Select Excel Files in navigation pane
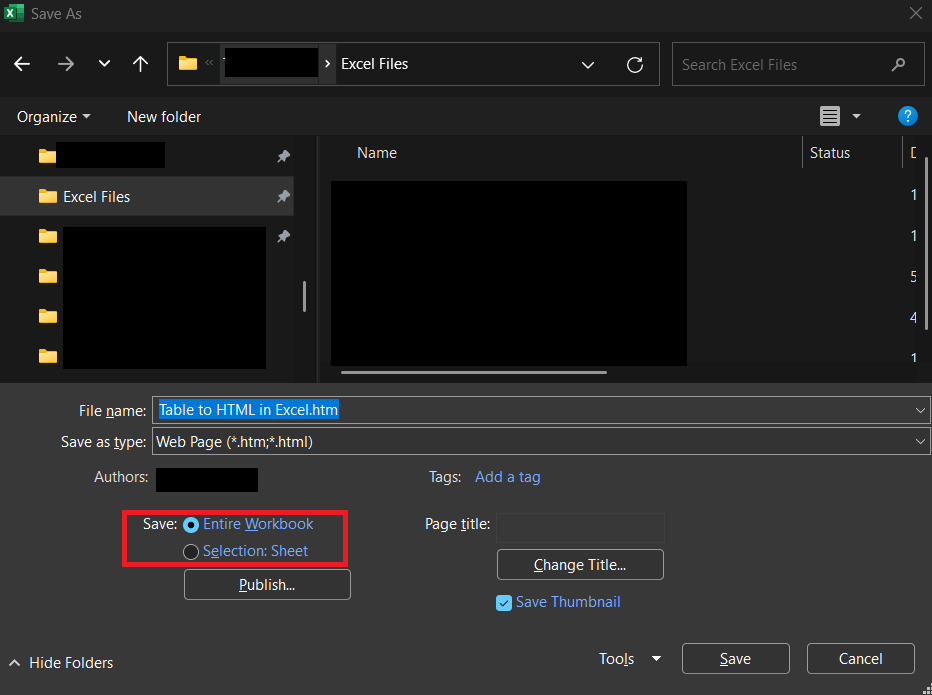 [x=147, y=196]
